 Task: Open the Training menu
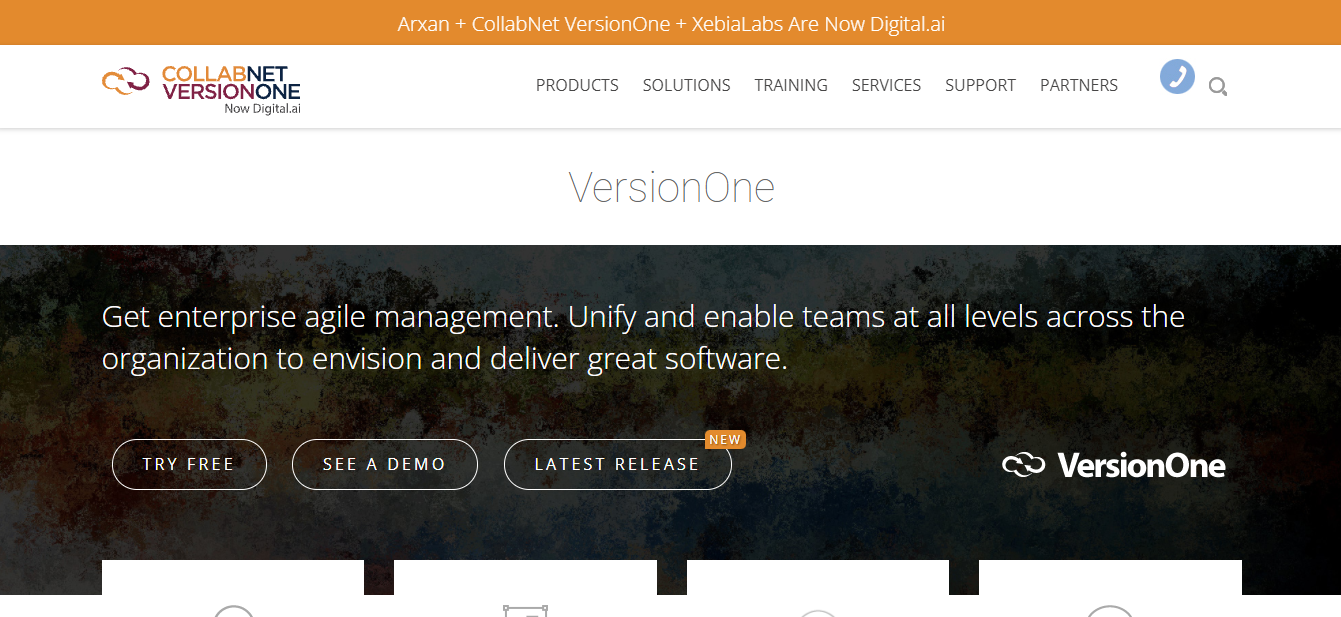pyautogui.click(x=791, y=85)
